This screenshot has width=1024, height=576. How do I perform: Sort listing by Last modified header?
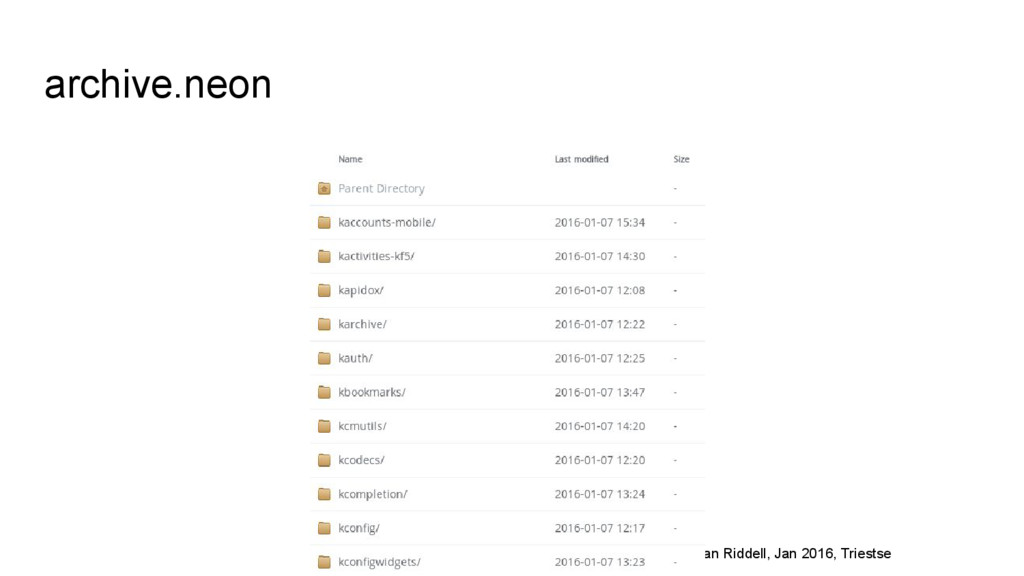tap(581, 159)
